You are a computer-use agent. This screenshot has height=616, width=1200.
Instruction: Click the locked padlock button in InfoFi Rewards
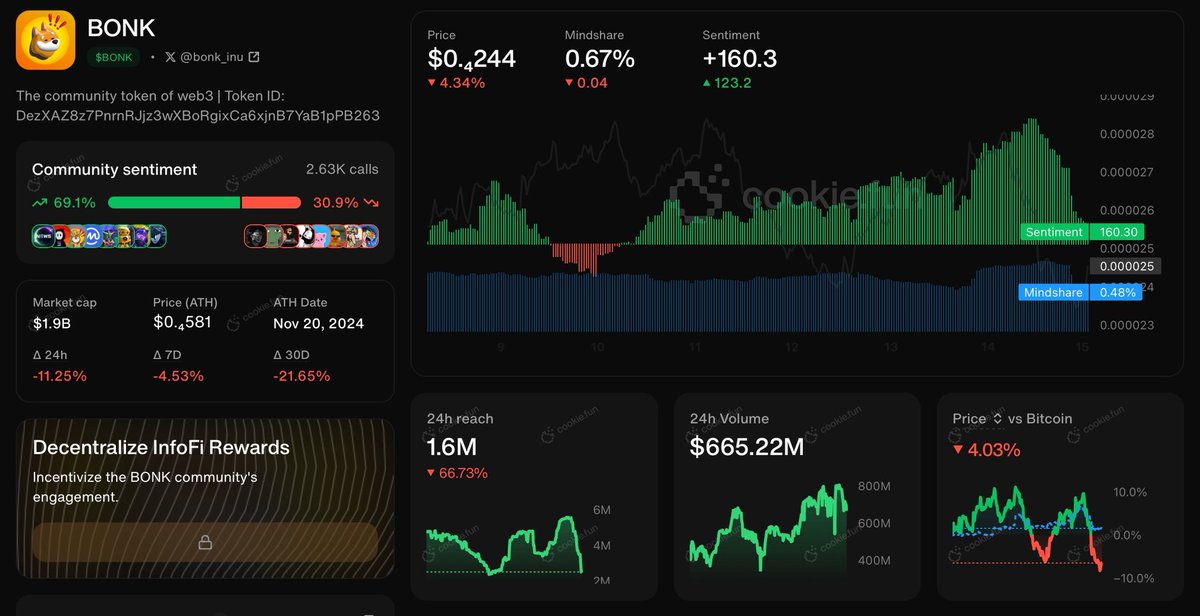pos(205,542)
